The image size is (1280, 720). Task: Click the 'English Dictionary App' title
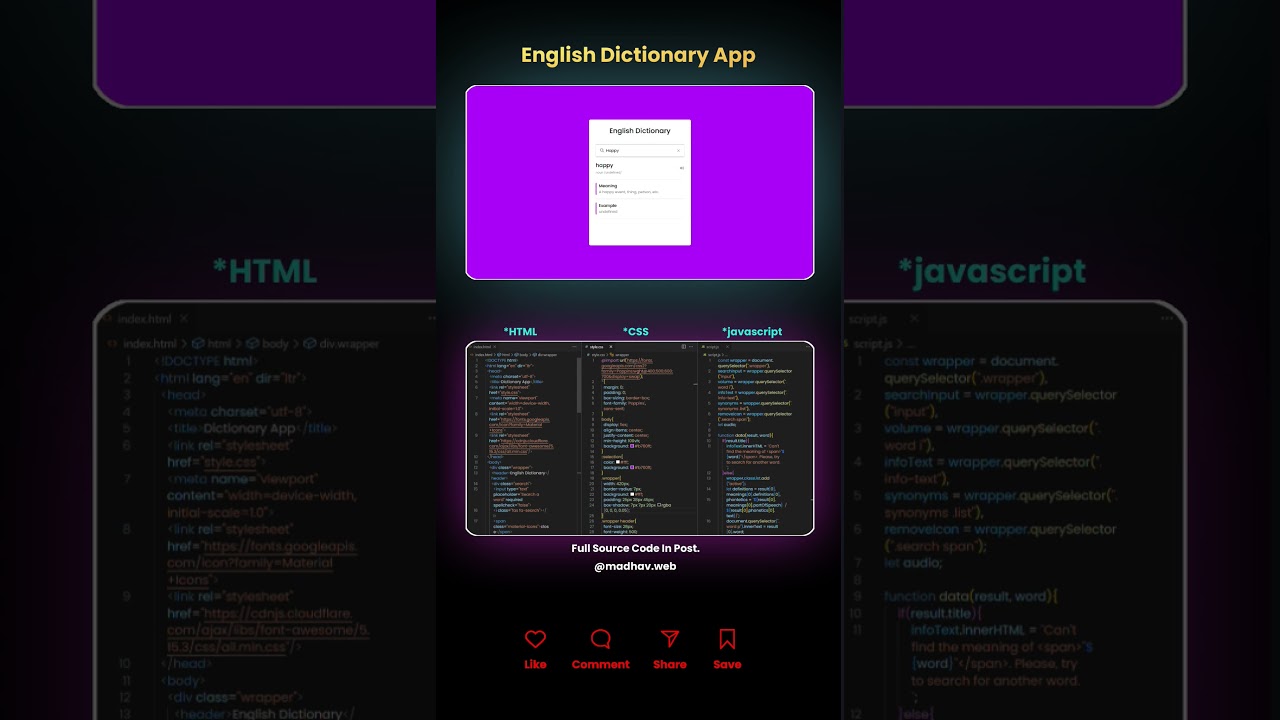(x=638, y=55)
